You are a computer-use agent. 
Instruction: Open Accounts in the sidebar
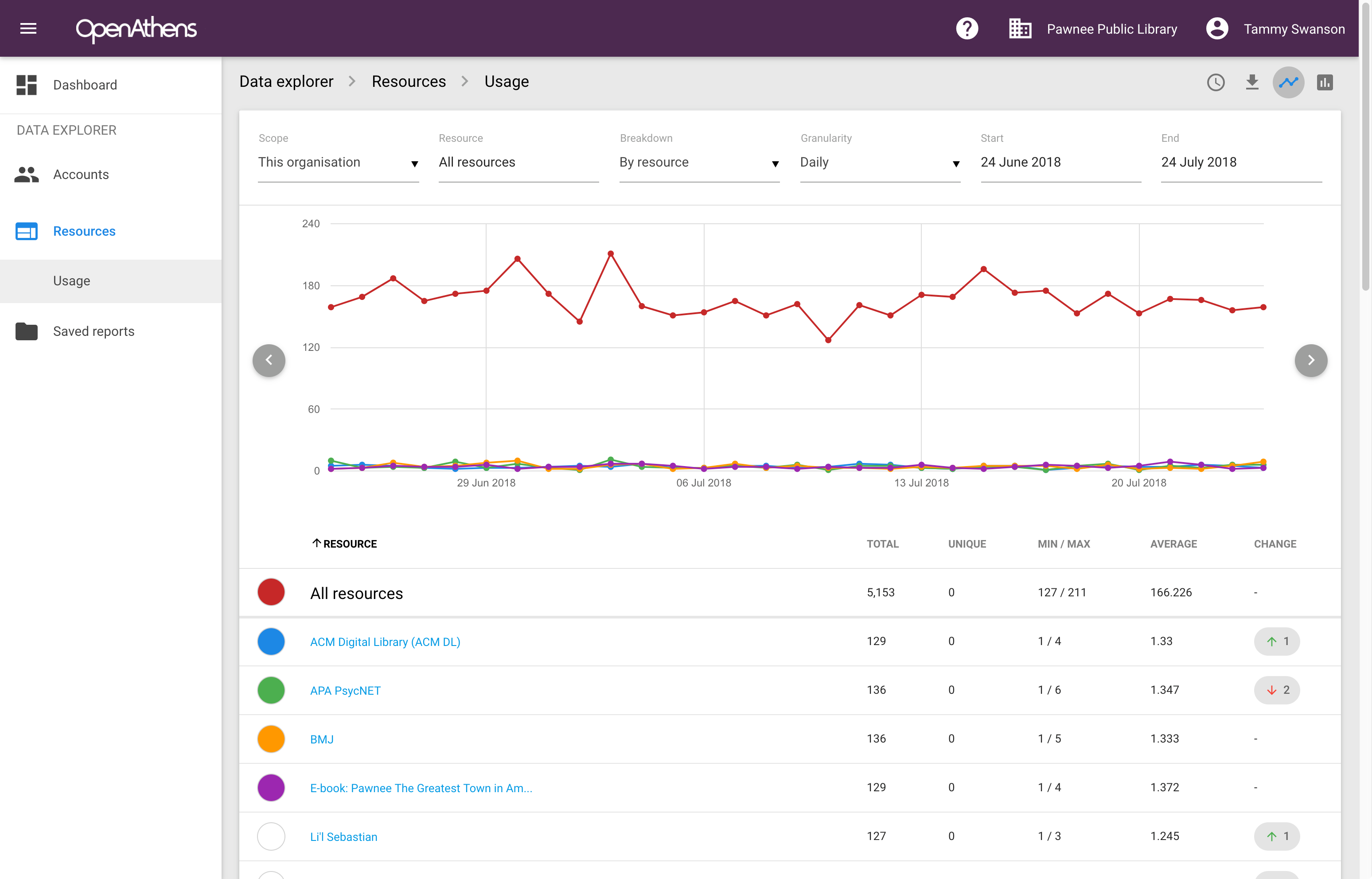pyautogui.click(x=81, y=175)
